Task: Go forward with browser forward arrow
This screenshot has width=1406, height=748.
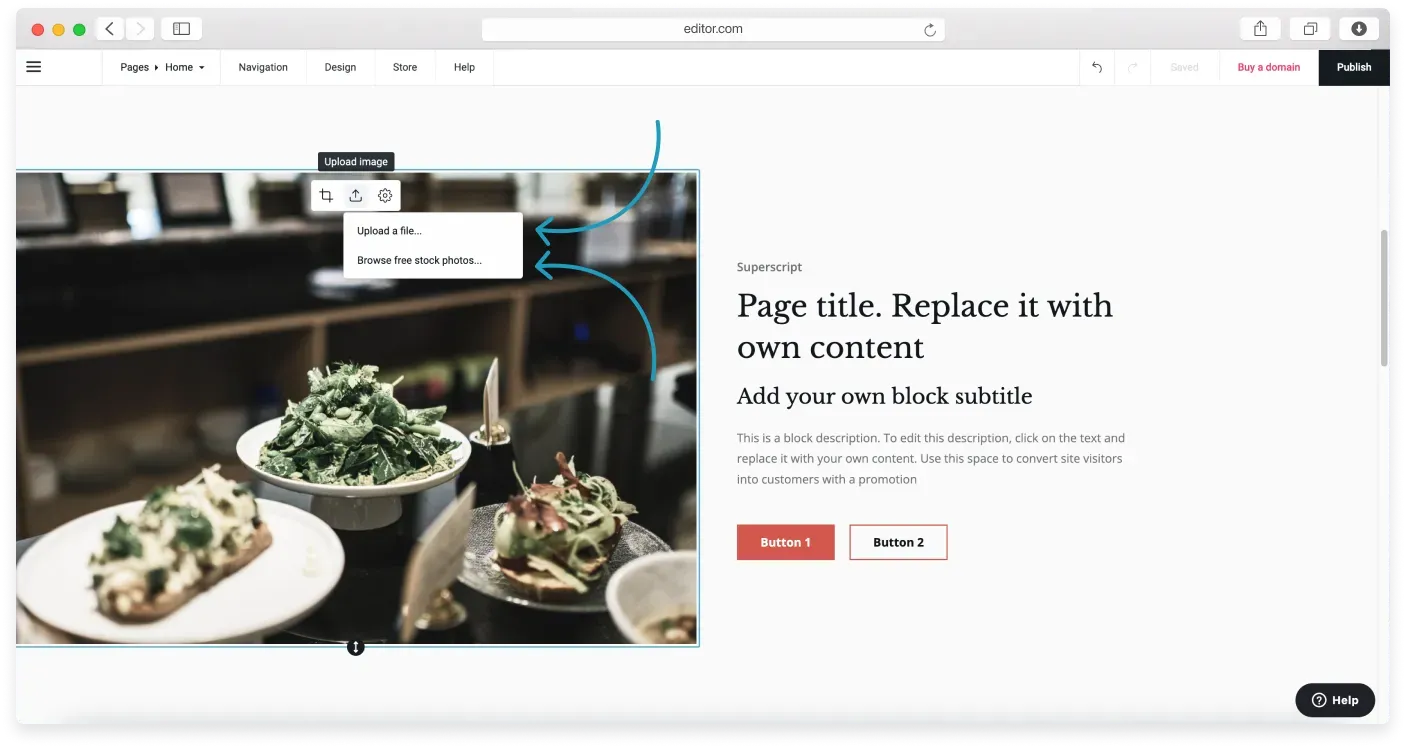Action: click(x=139, y=29)
